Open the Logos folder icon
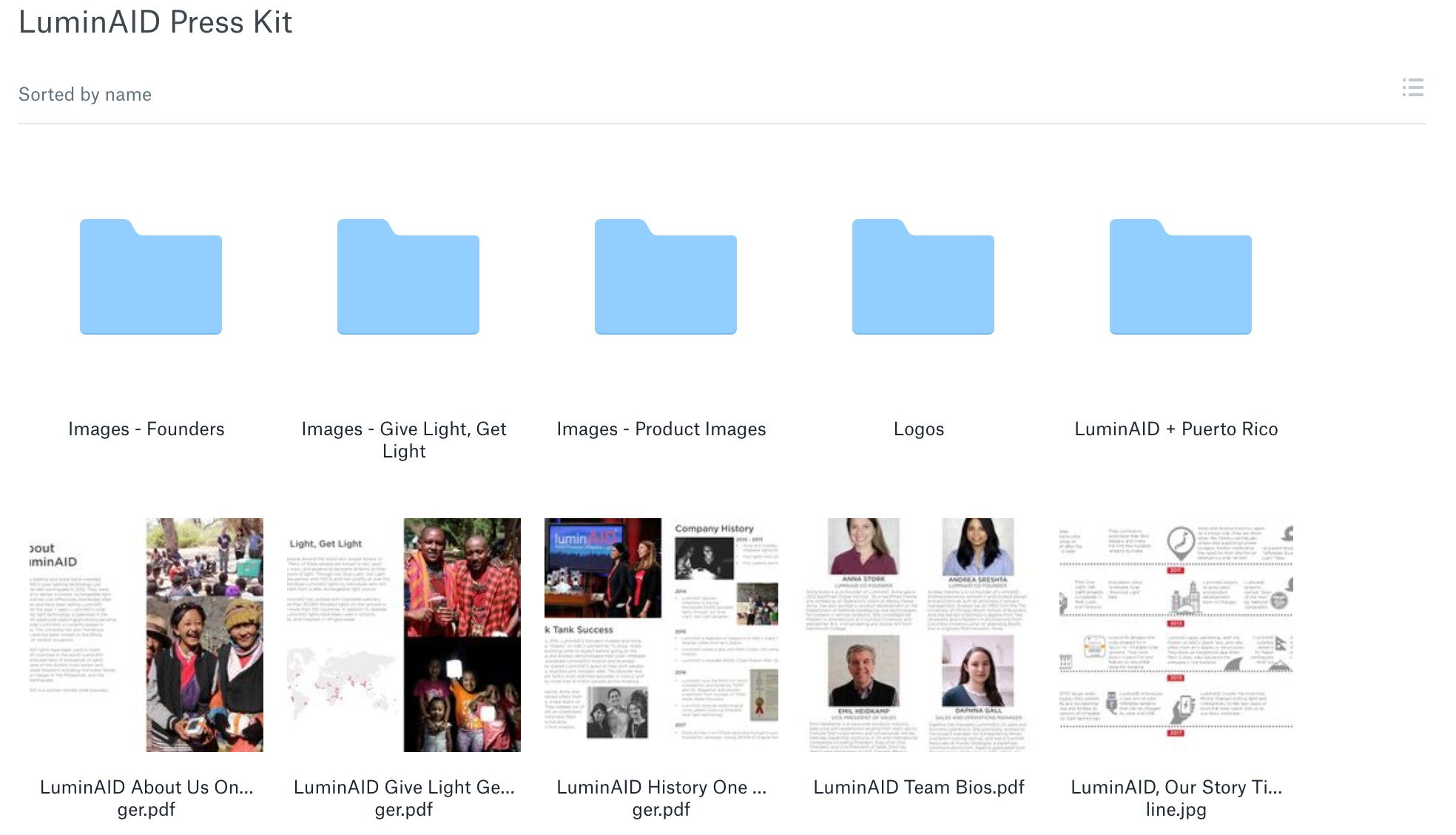Image resolution: width=1456 pixels, height=835 pixels. click(x=923, y=277)
